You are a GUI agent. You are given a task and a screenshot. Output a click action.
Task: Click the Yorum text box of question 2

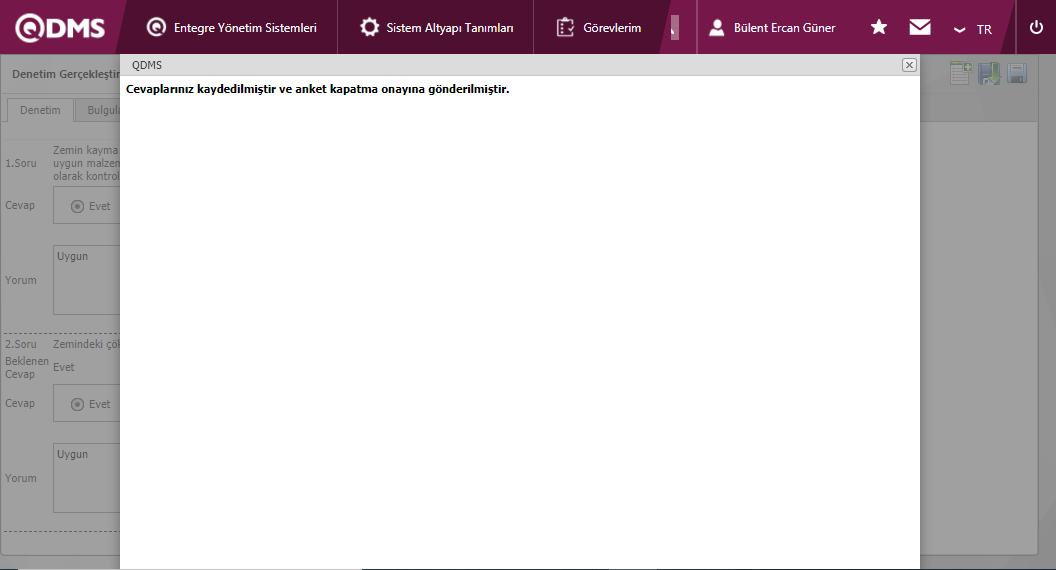pos(87,478)
